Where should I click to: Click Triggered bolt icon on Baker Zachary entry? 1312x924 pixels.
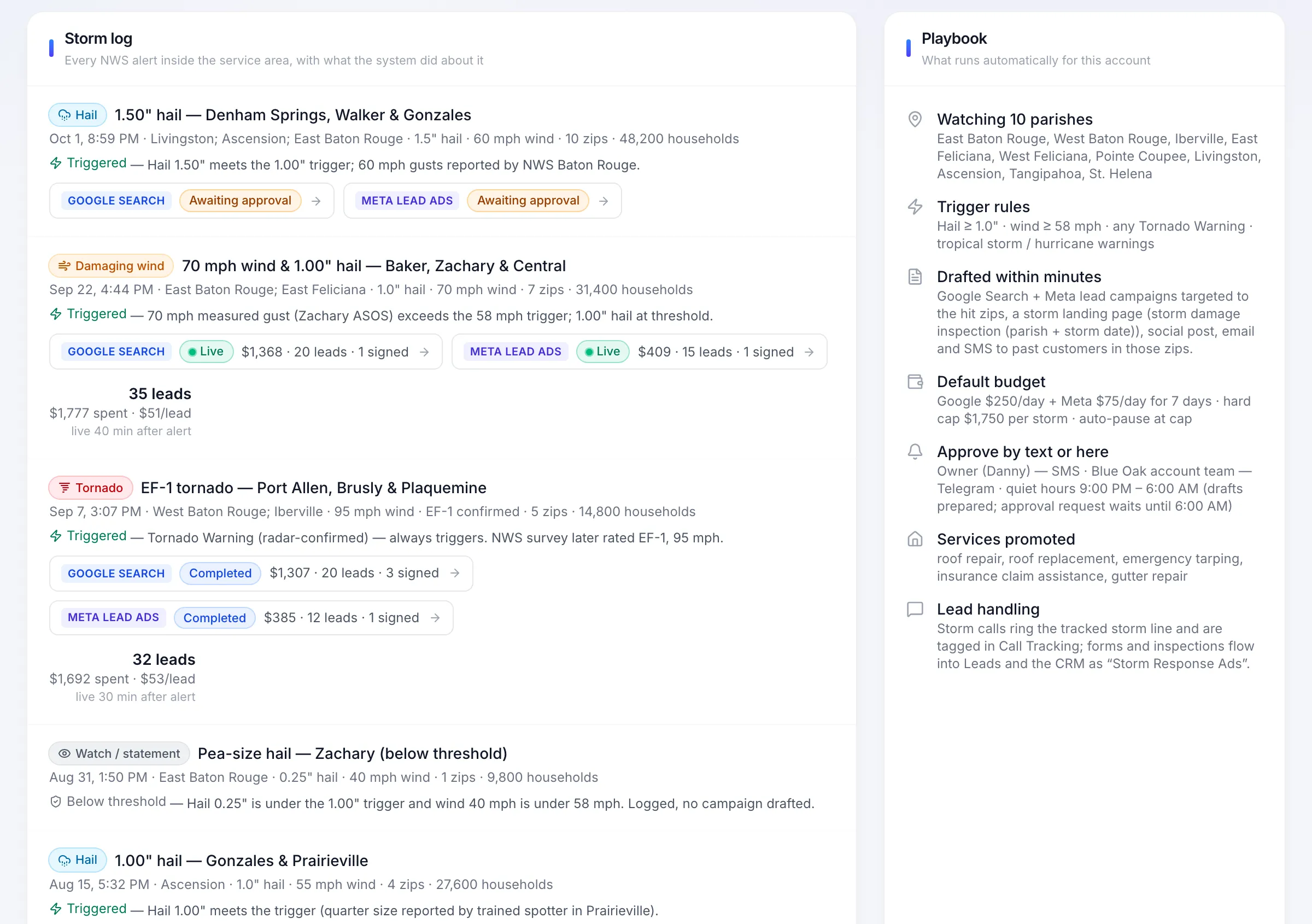click(x=55, y=314)
